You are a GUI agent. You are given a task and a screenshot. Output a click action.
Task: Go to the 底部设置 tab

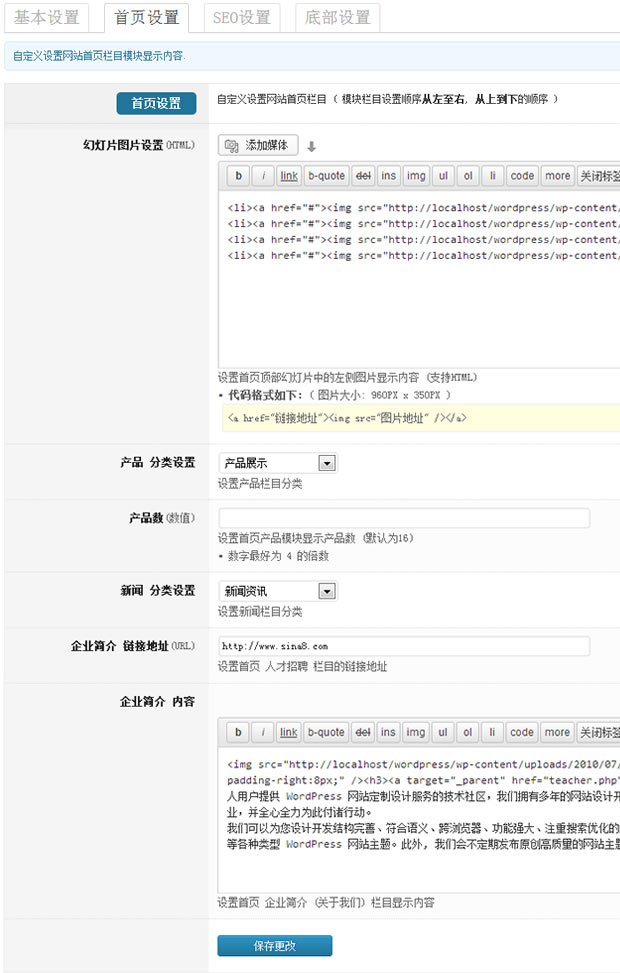[x=337, y=17]
